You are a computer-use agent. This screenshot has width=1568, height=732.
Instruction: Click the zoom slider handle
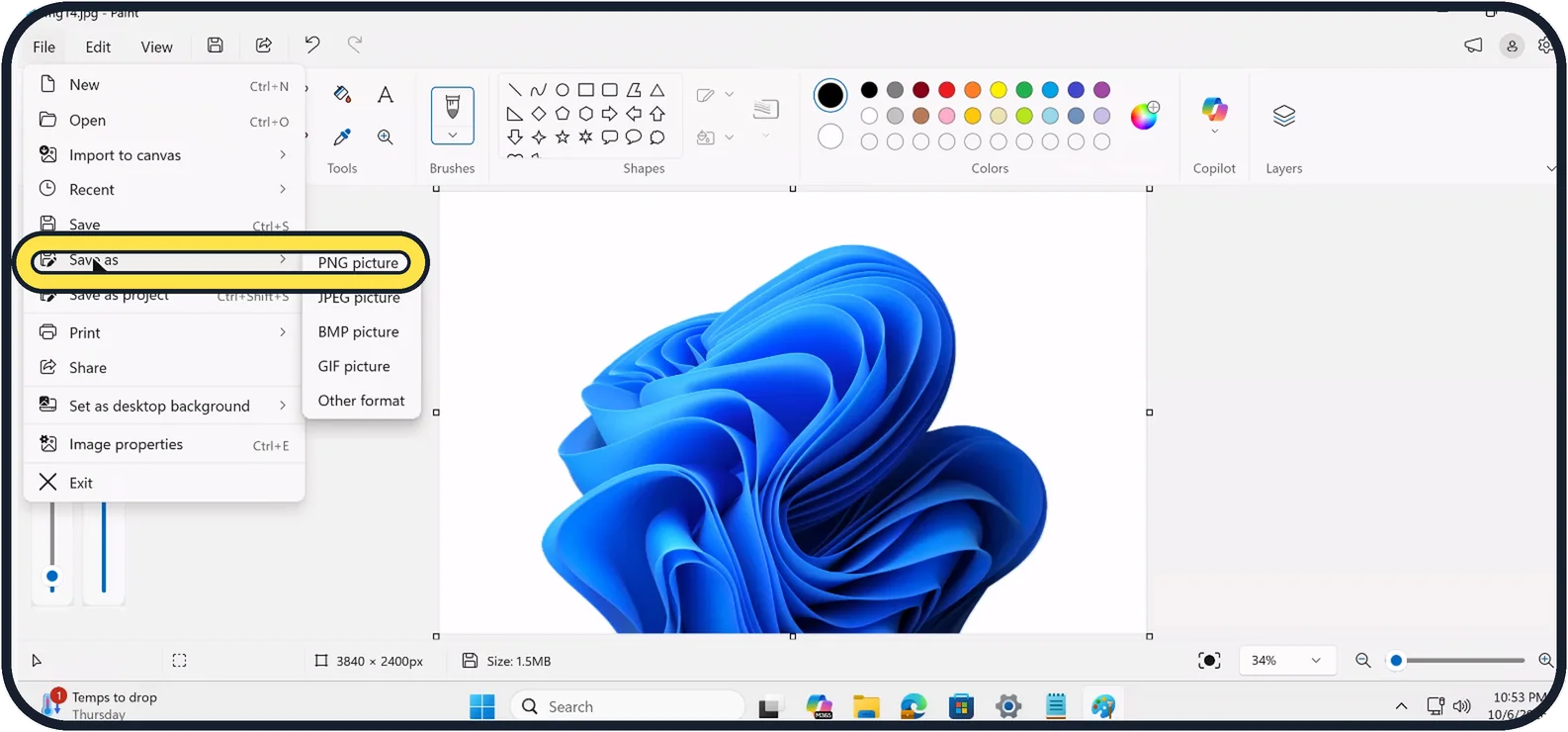1396,661
